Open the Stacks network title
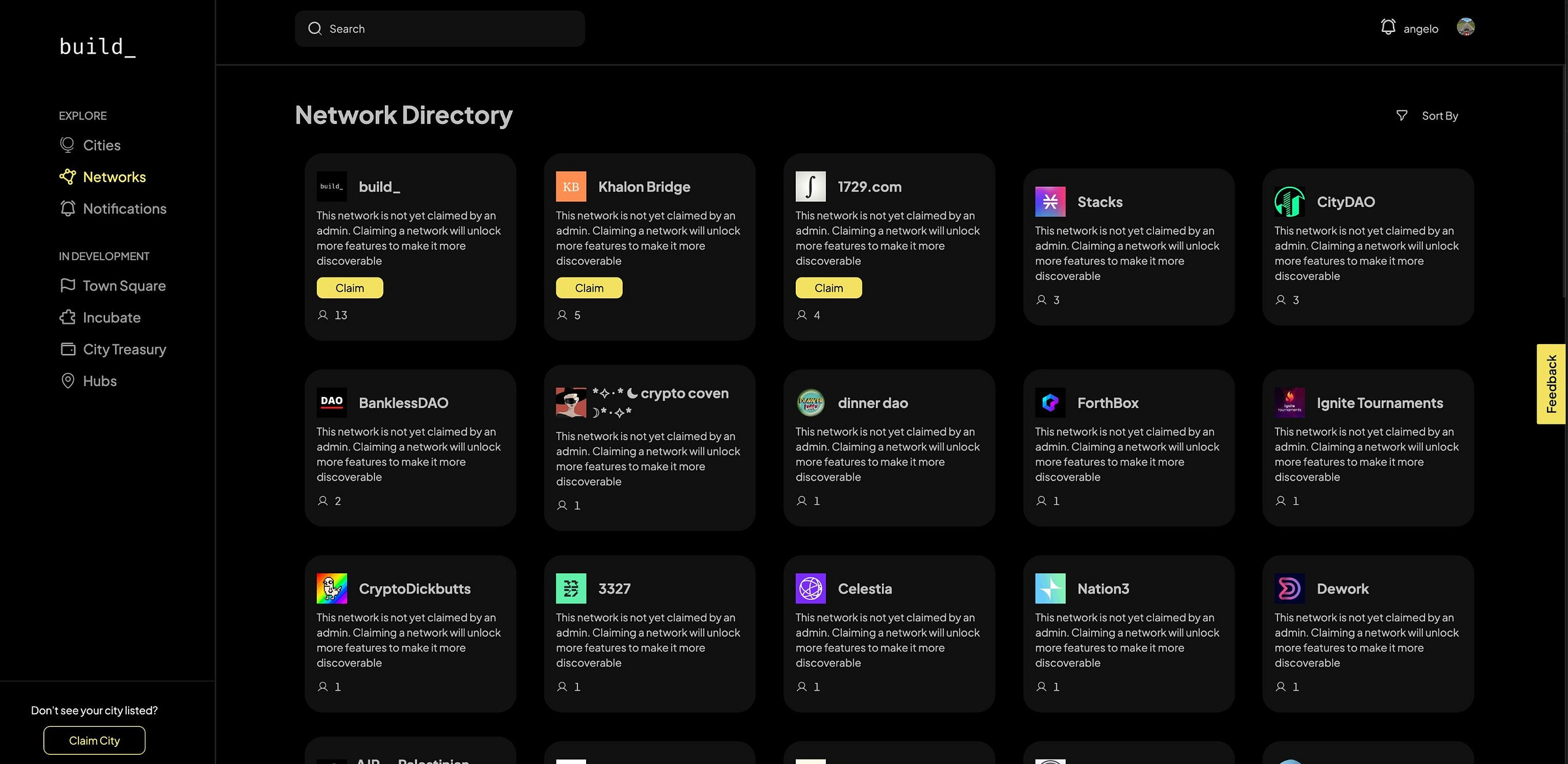This screenshot has height=764, width=1568. tap(1100, 202)
